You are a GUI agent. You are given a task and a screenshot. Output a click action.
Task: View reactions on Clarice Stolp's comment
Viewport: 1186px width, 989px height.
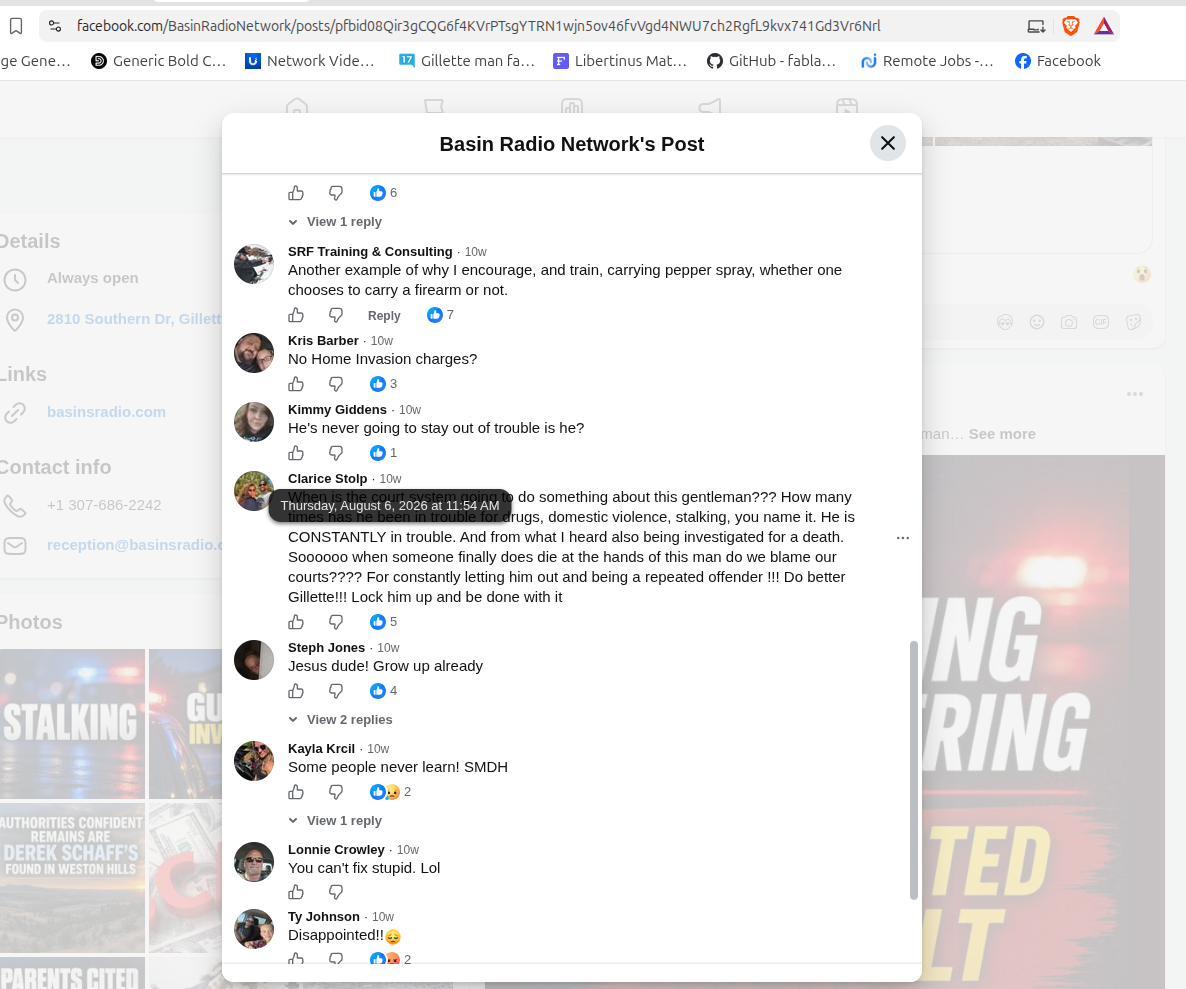(383, 622)
